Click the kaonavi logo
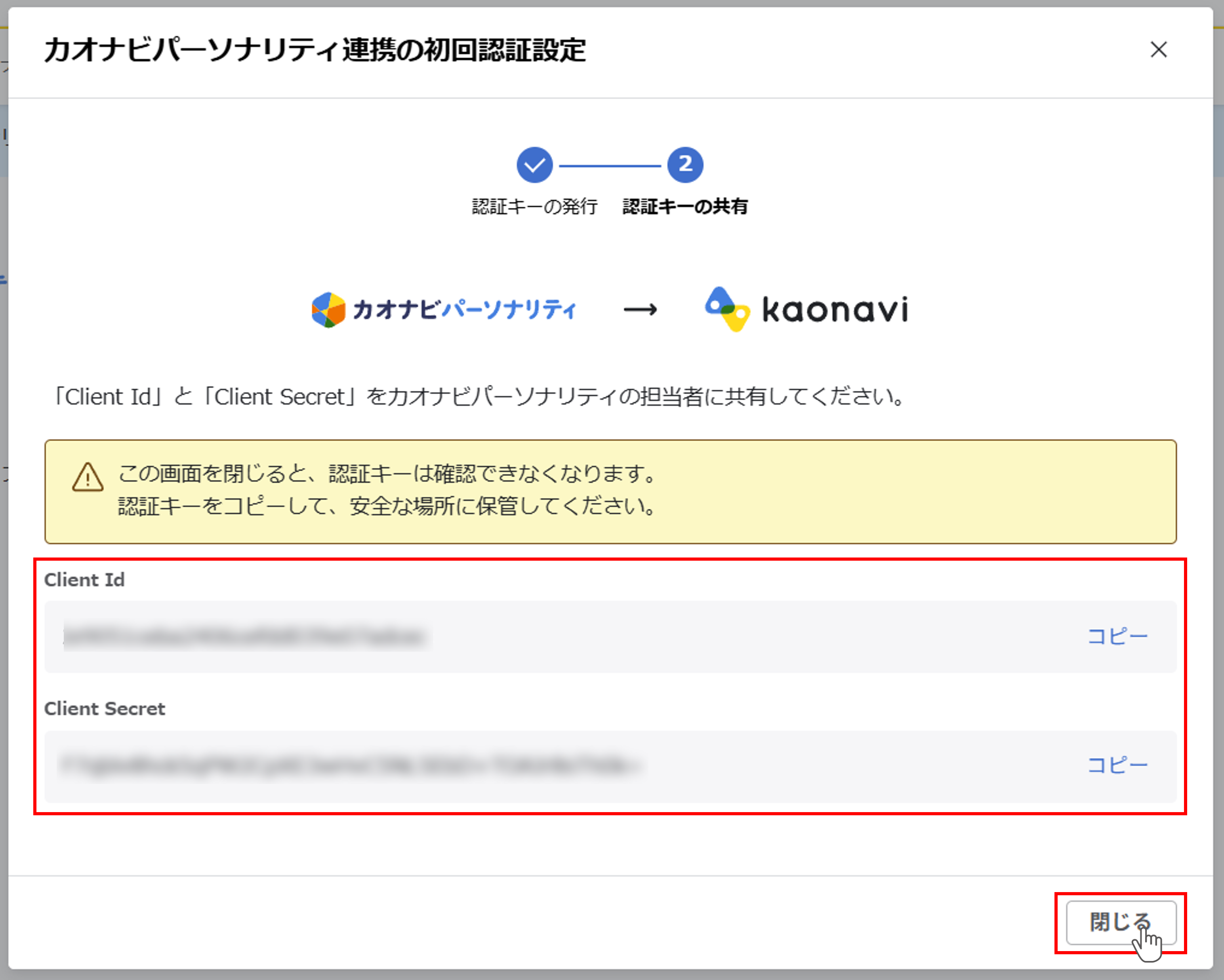This screenshot has width=1224, height=980. point(807,309)
